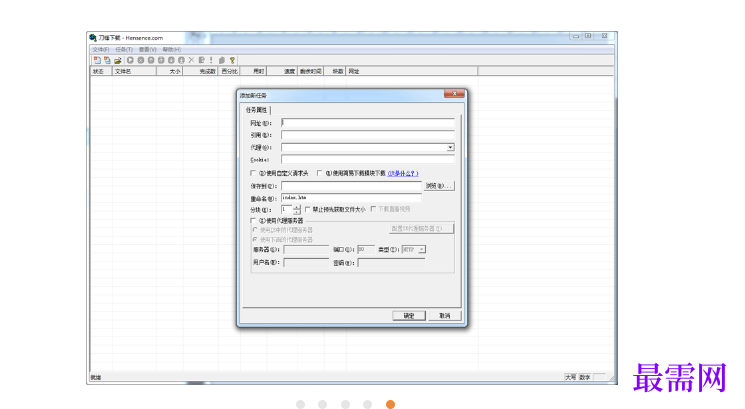The height and width of the screenshot is (409, 745).
Task: Open the 这是什么? help link
Action: tap(403, 173)
